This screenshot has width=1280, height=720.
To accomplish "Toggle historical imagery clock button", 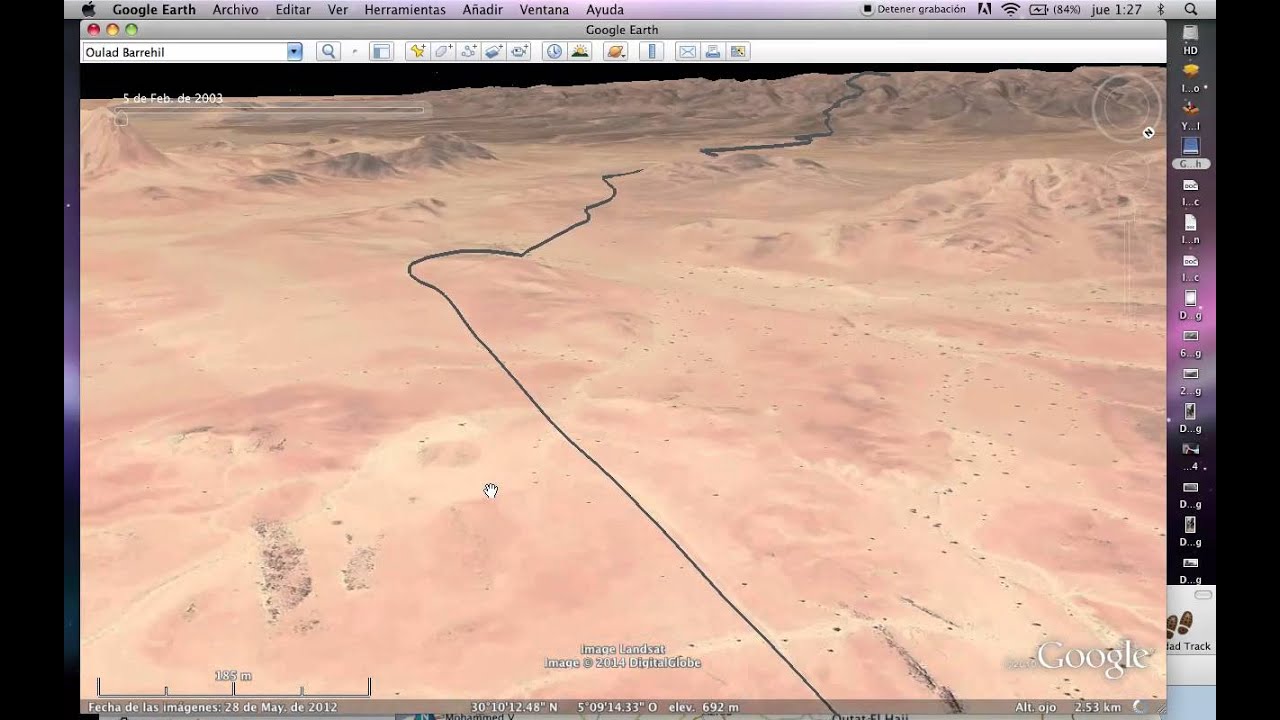I will click(554, 52).
